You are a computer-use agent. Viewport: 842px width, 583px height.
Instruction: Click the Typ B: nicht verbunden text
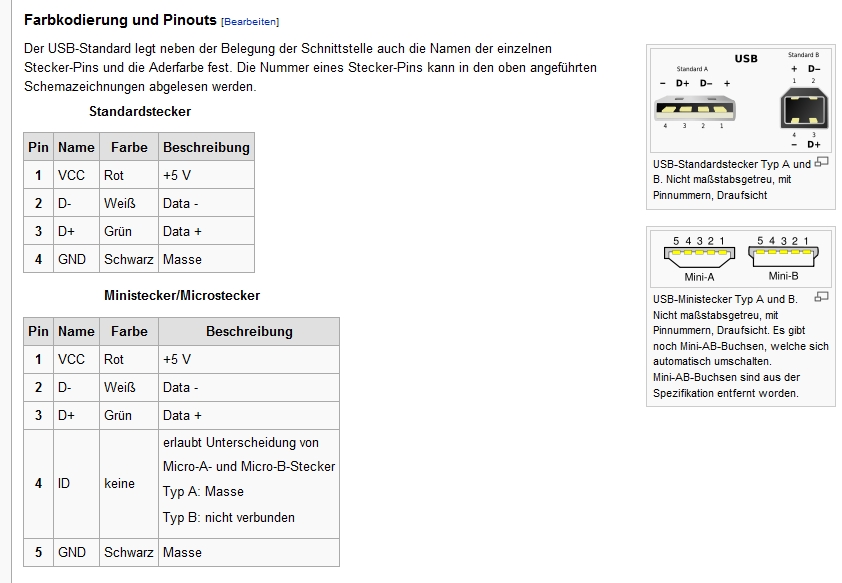229,518
